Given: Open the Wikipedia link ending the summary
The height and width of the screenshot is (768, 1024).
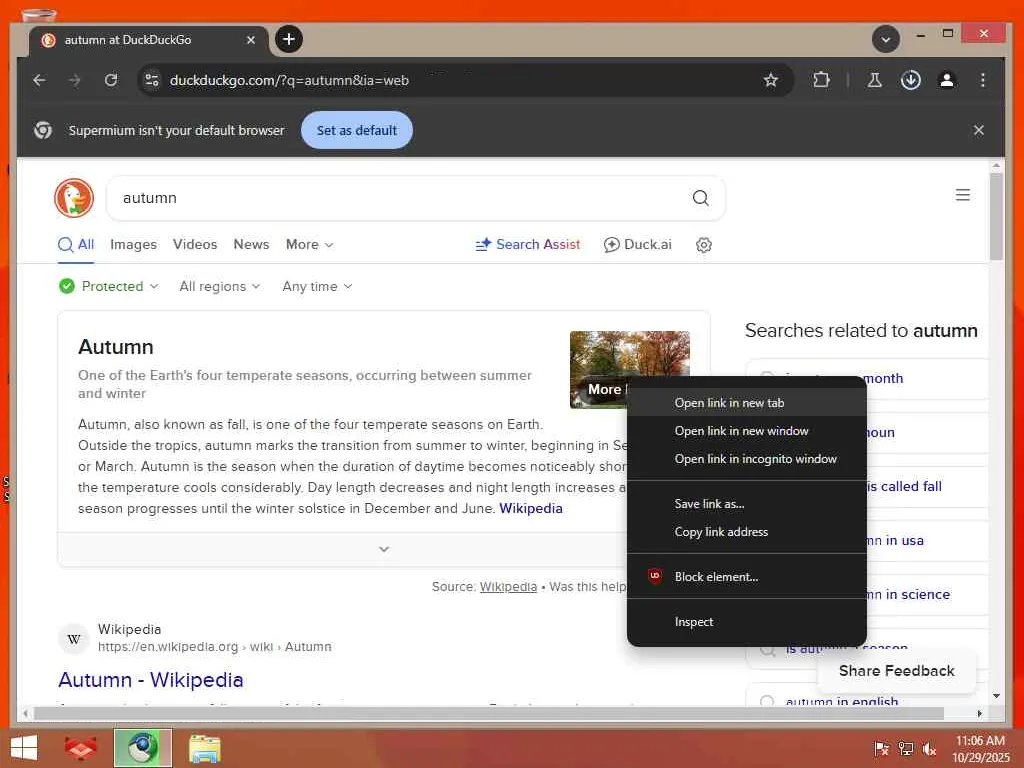Looking at the screenshot, I should 531,509.
